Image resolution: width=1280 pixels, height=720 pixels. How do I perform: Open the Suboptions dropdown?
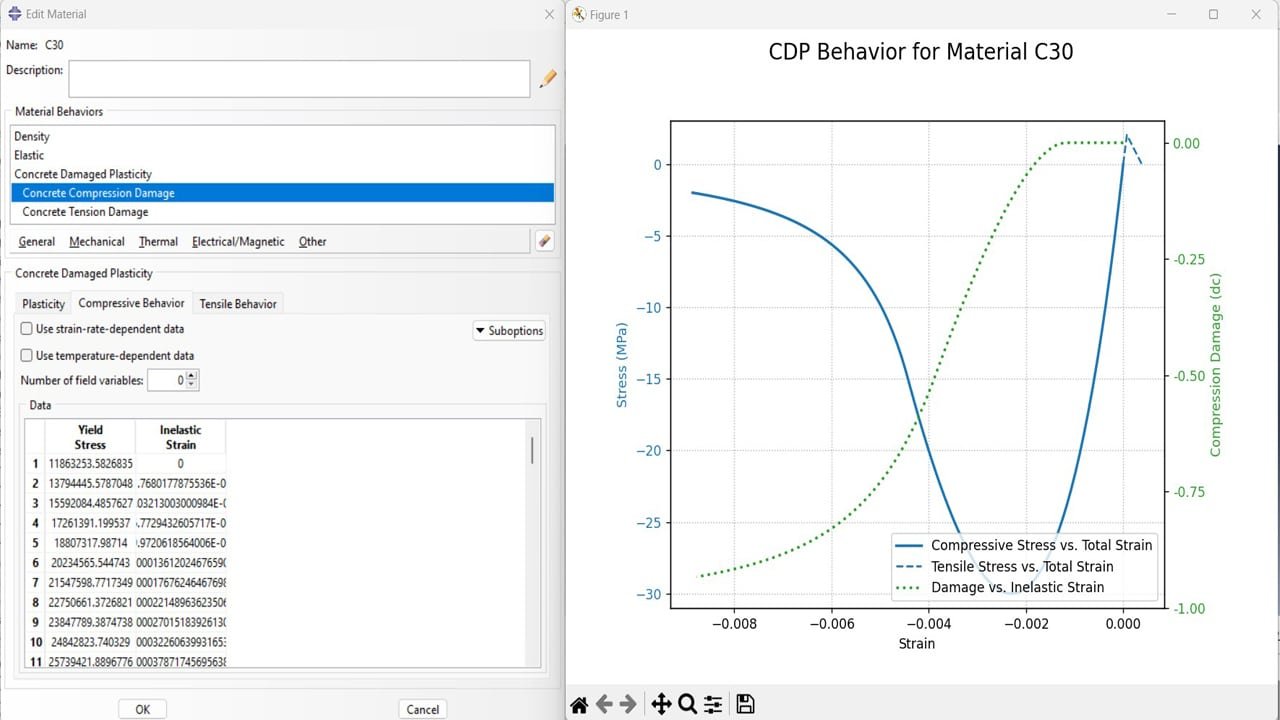509,331
